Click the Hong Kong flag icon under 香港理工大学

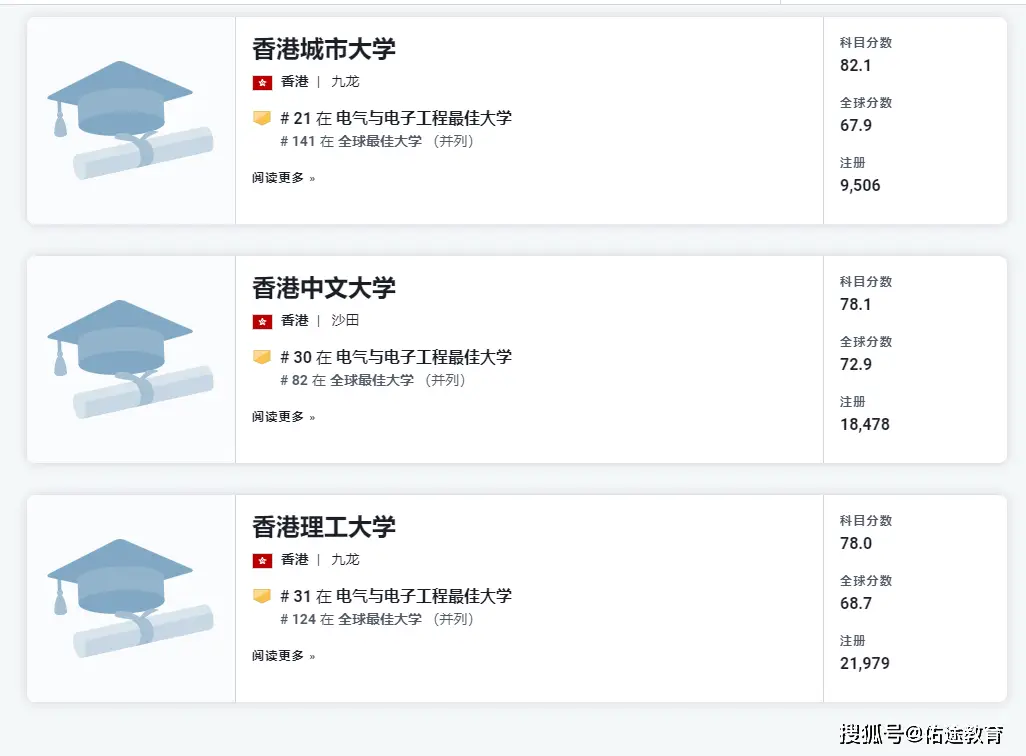262,560
